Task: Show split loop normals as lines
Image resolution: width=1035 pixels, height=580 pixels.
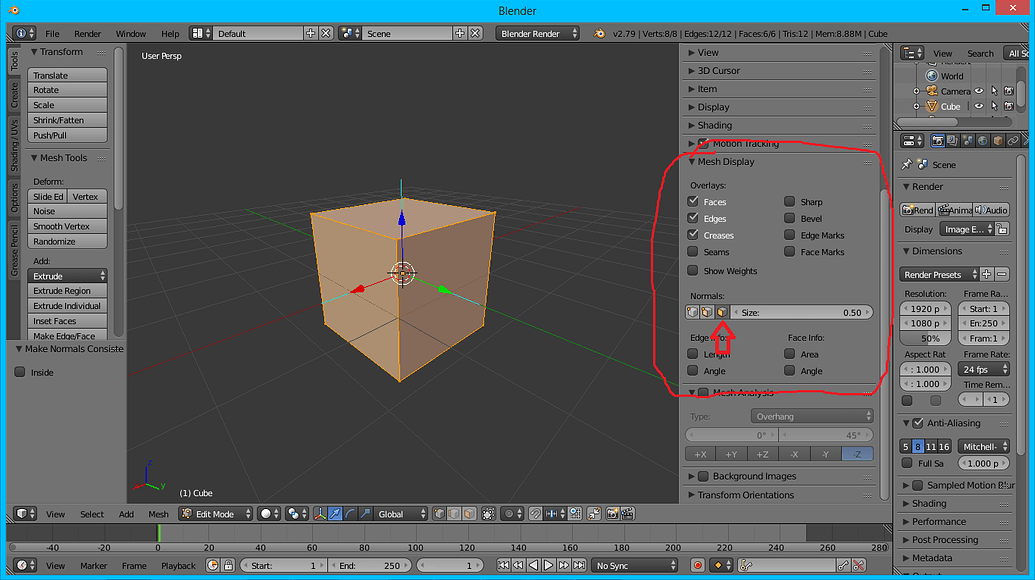Action: click(706, 312)
